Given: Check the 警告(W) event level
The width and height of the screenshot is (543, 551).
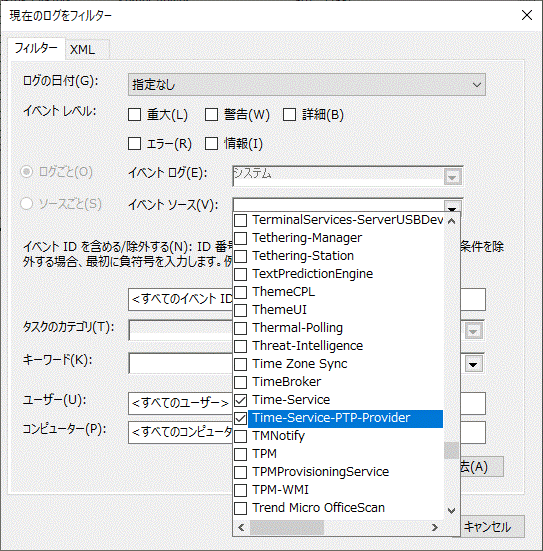Looking at the screenshot, I should tap(211, 115).
